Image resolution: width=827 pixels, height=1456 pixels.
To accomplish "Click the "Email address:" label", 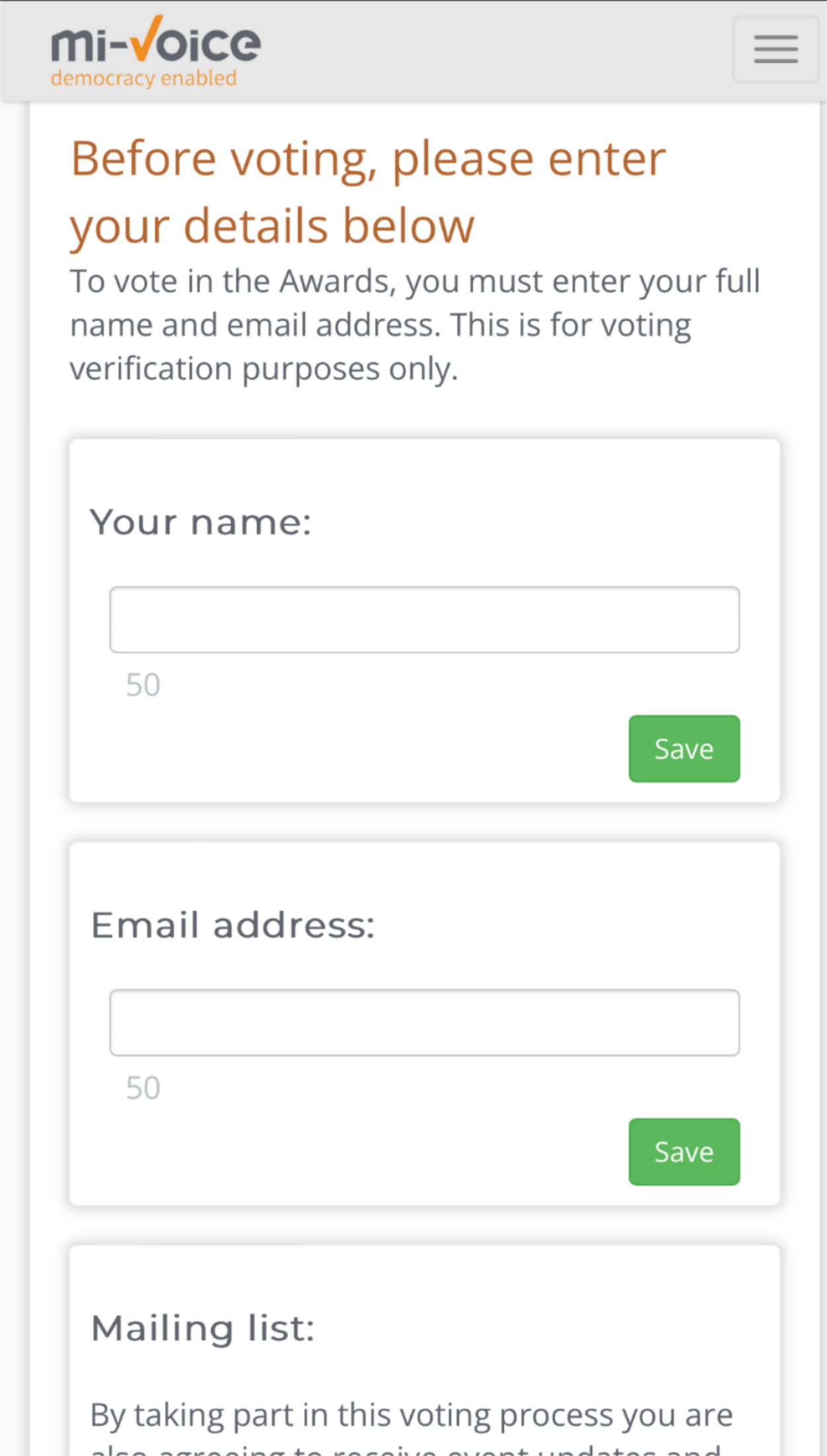I will pyautogui.click(x=233, y=925).
